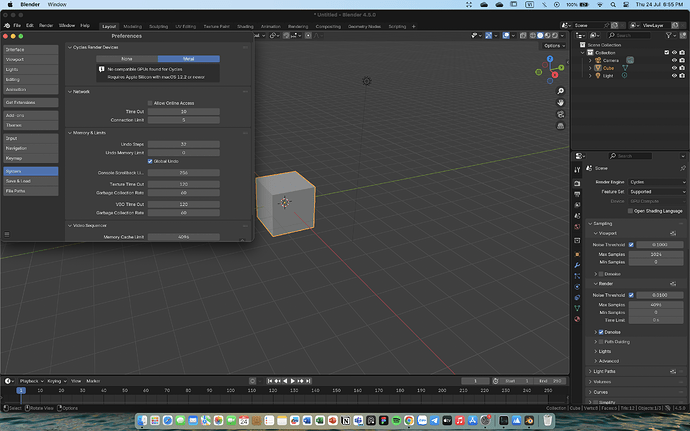Toggle show gizmo icon in viewport header
Image resolution: width=690 pixels, height=431 pixels.
point(488,36)
